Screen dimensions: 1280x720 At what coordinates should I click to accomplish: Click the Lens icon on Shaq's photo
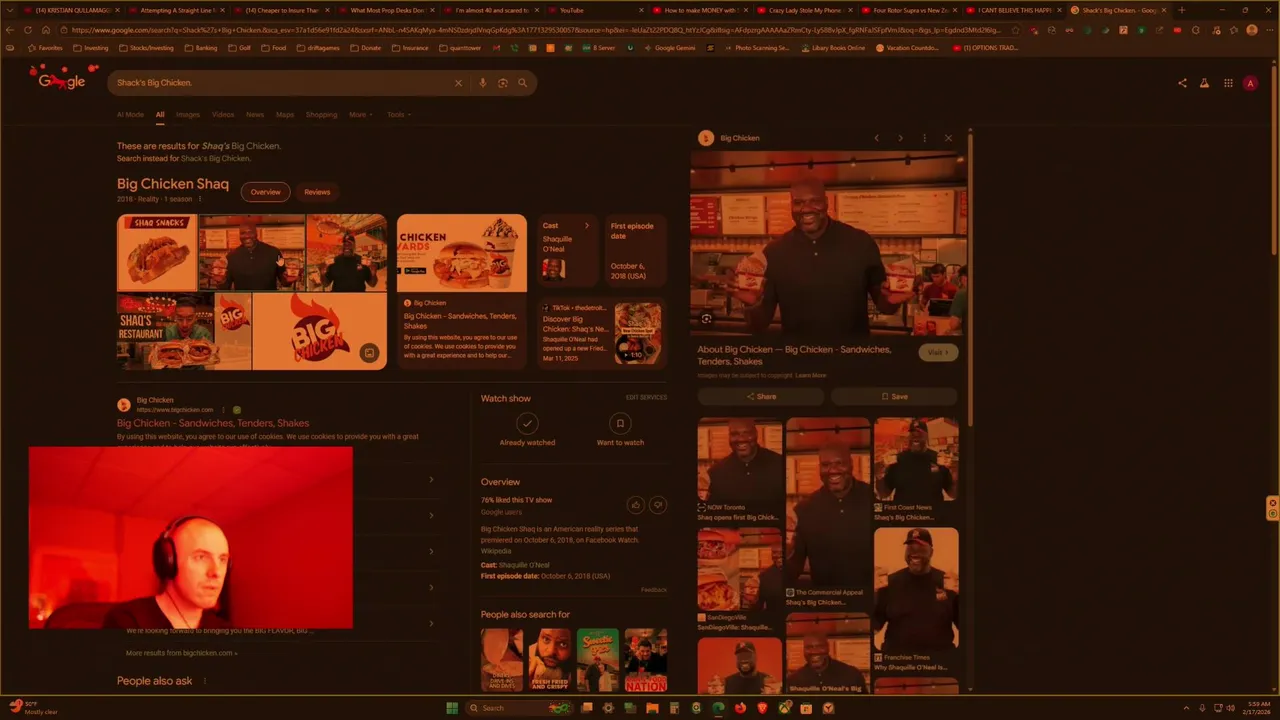[706, 319]
